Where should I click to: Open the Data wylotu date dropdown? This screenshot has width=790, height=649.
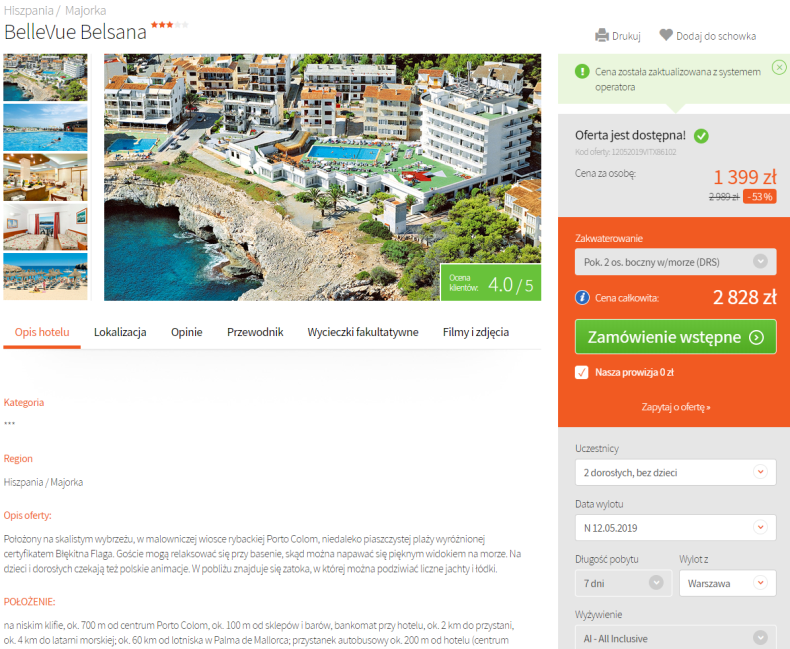675,528
